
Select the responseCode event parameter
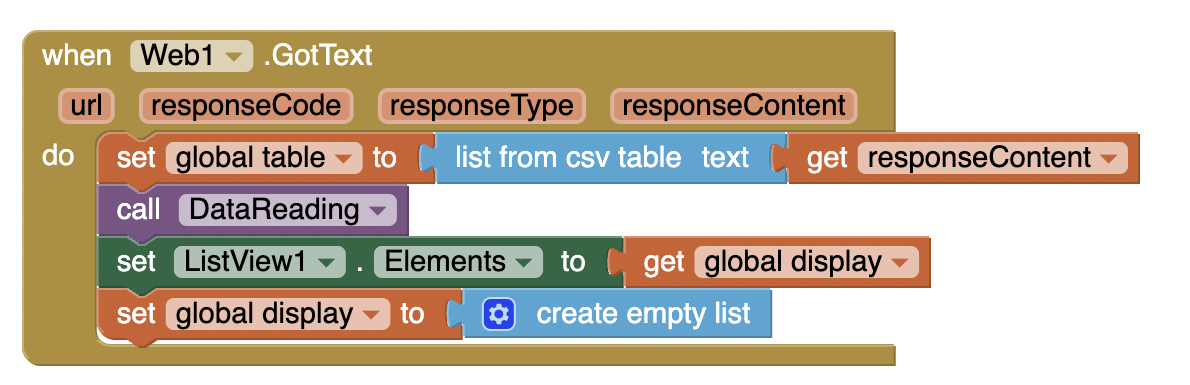(246, 106)
